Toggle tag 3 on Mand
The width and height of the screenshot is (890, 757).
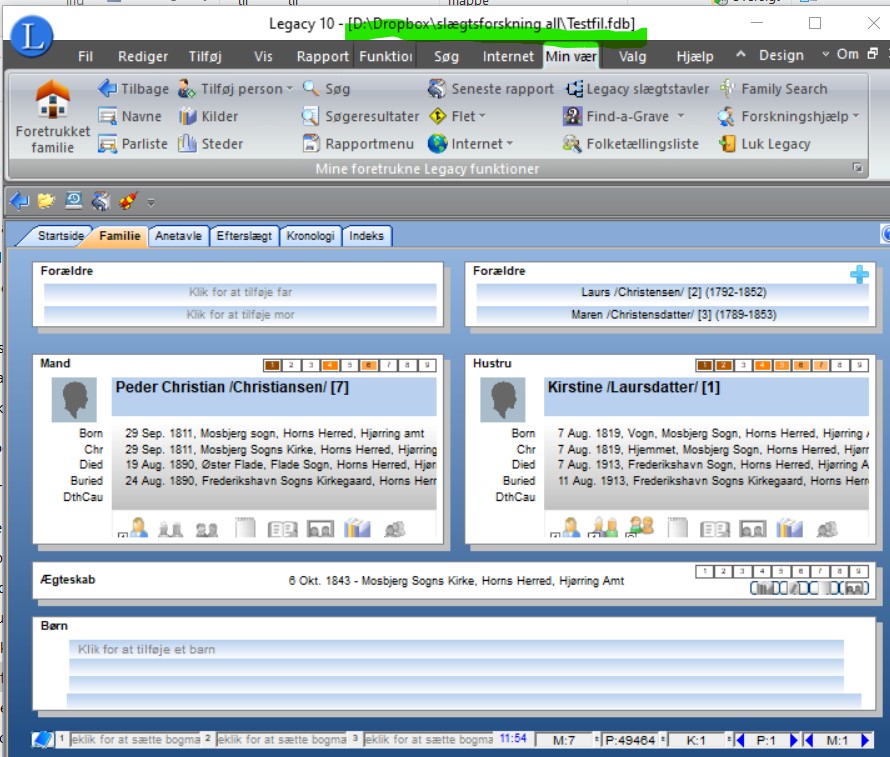point(310,365)
